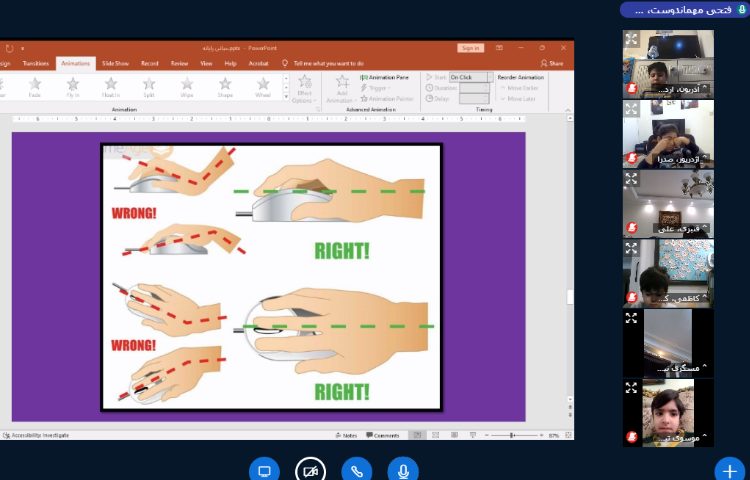Click the Add Animation icon
This screenshot has width=750, height=480.
pos(341,87)
